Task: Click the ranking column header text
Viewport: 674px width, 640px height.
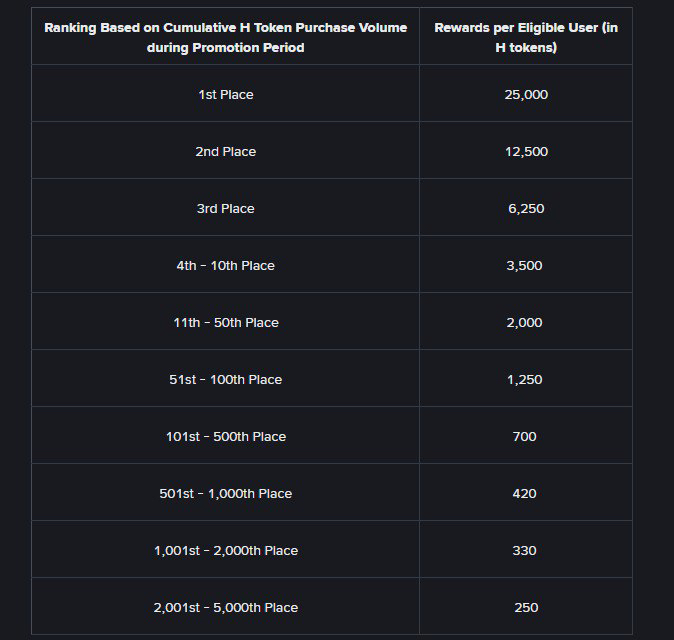Action: (x=226, y=37)
